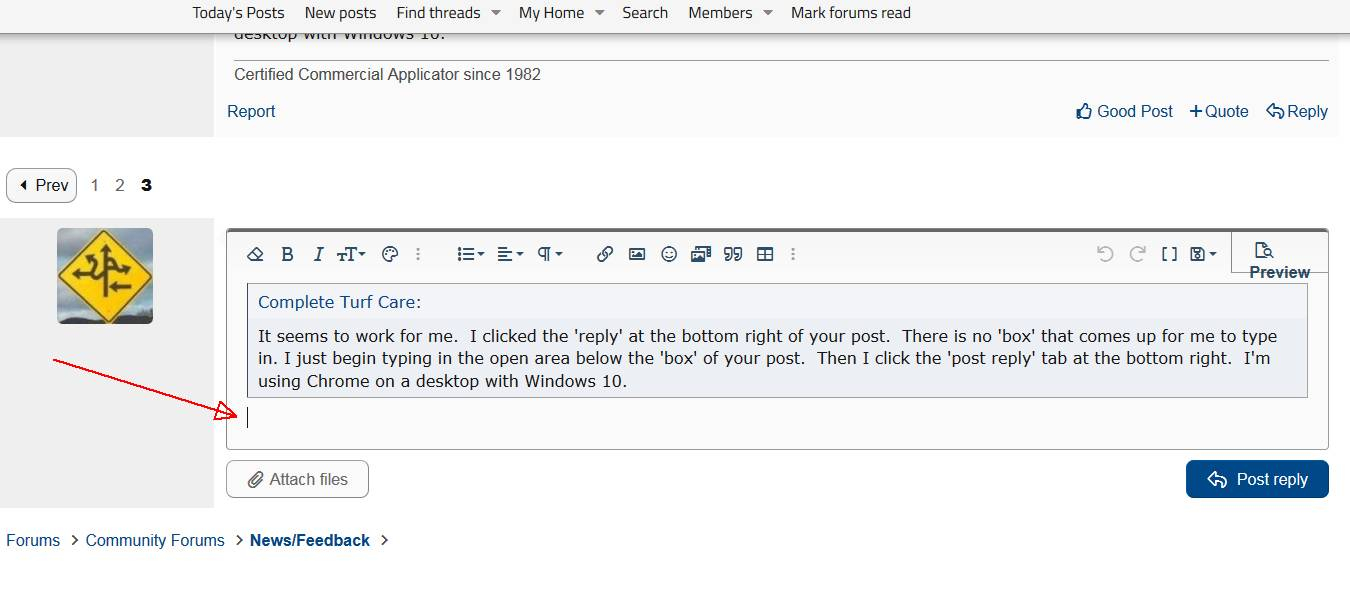Open paragraph format dropdown

tap(550, 254)
